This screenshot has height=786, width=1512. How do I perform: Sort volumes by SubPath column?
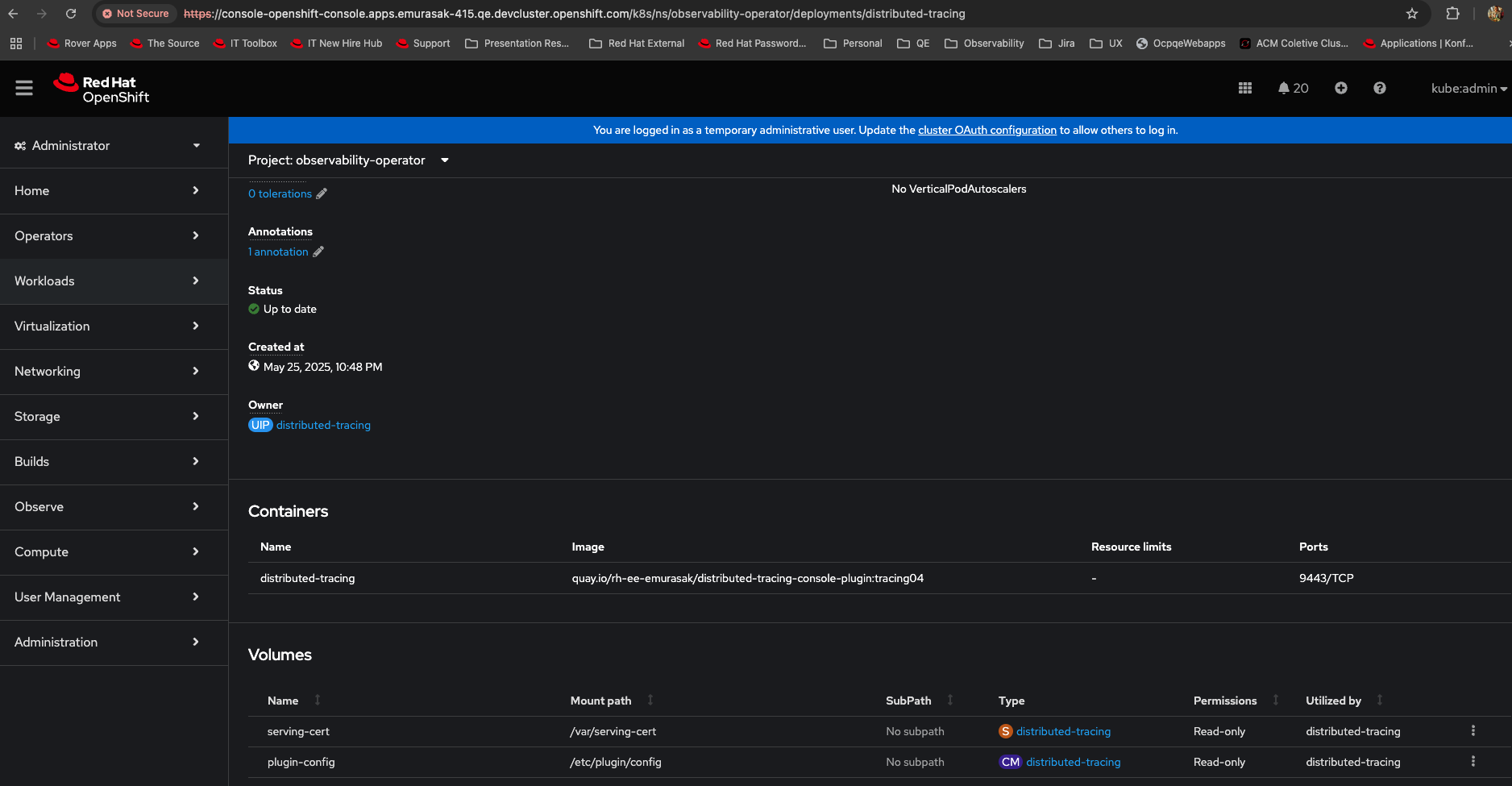(x=950, y=700)
